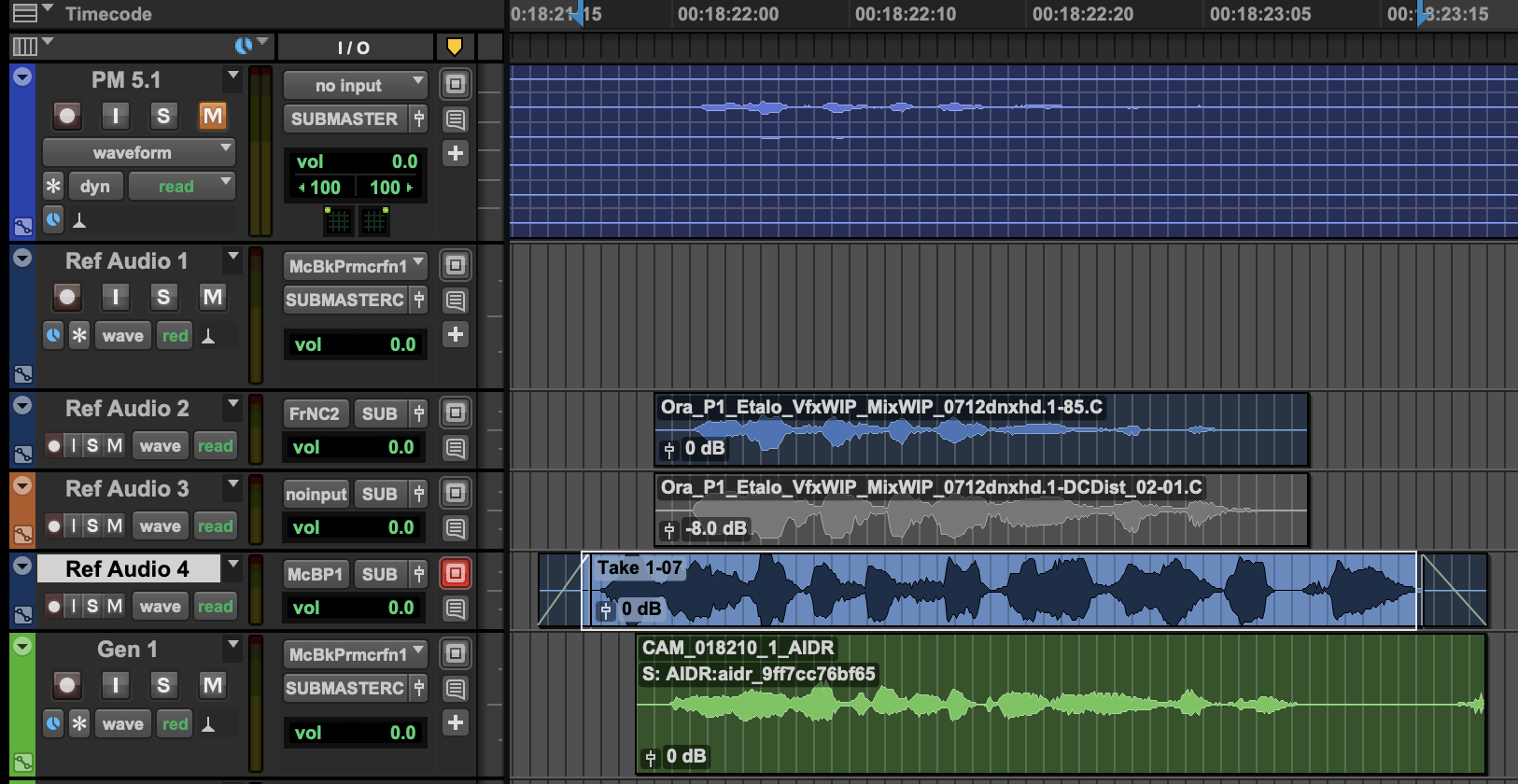Mute the Ref Audio 1 track

(x=213, y=297)
